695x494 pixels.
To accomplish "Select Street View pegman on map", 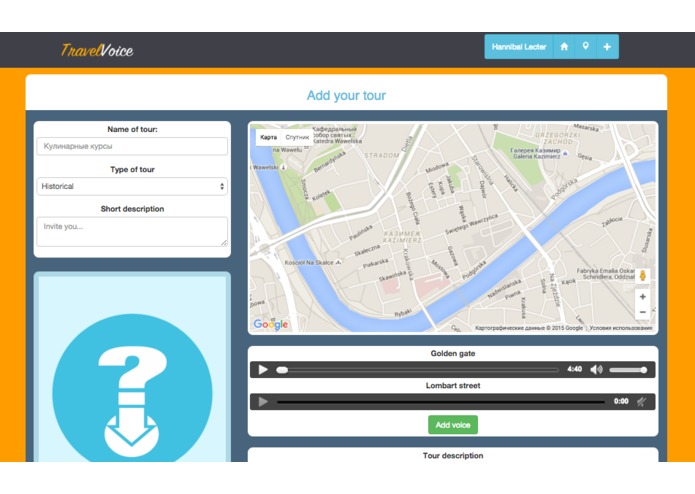I will (643, 276).
